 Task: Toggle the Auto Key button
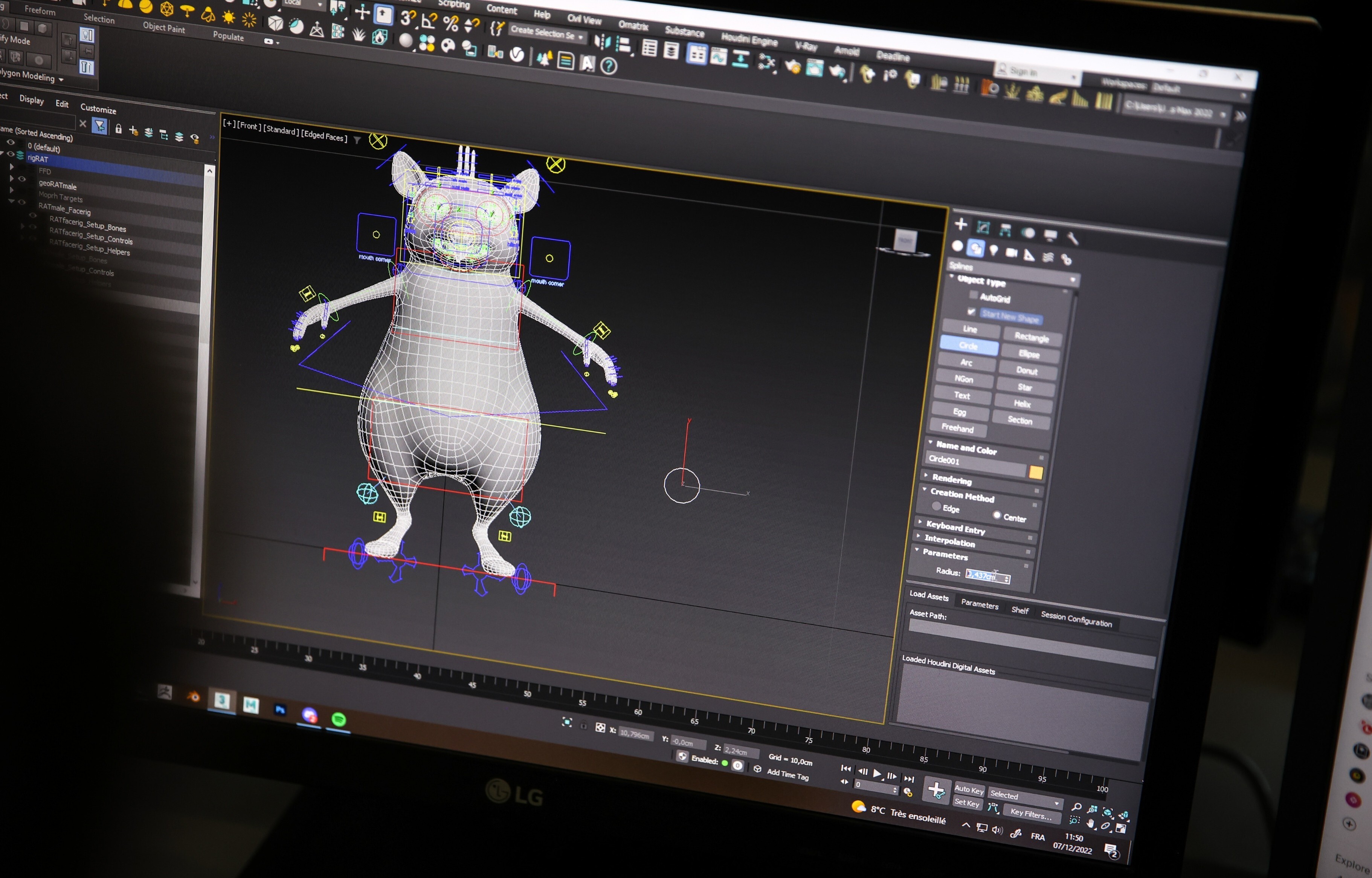click(969, 789)
